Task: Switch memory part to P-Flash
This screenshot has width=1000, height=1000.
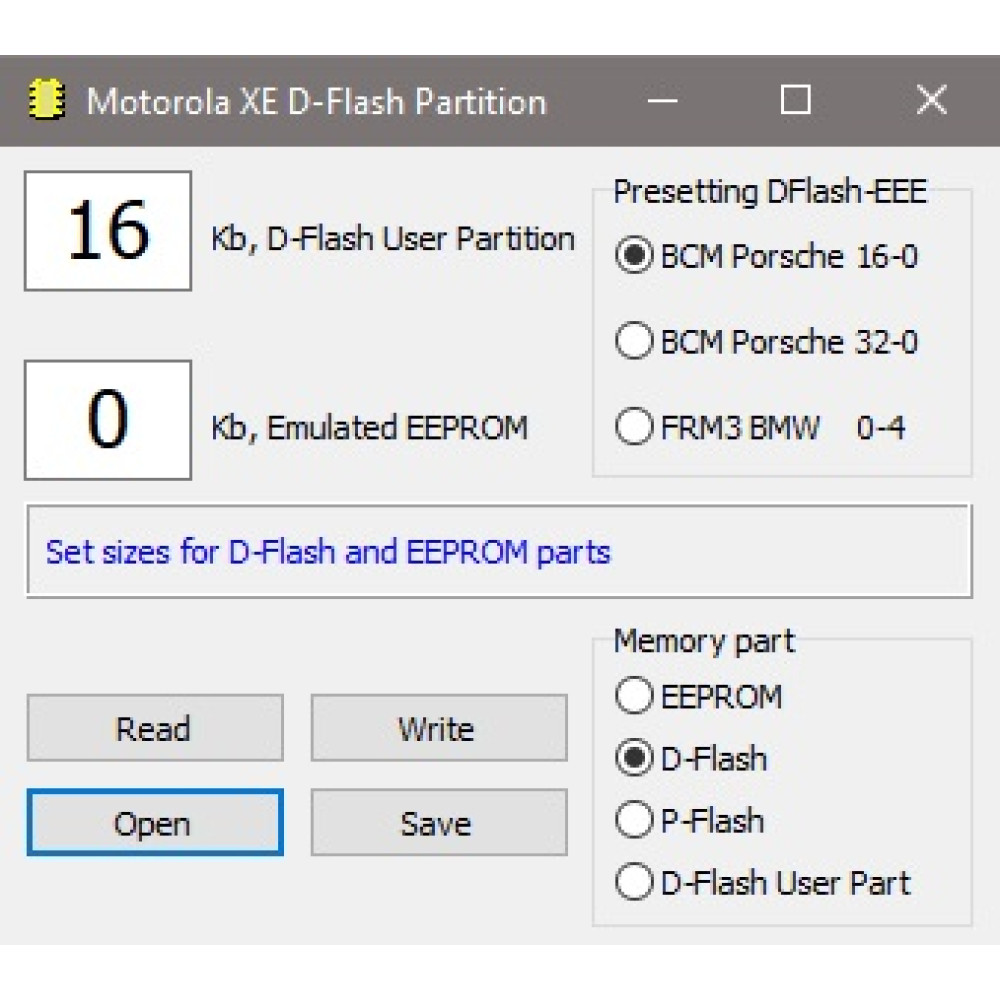Action: point(689,820)
